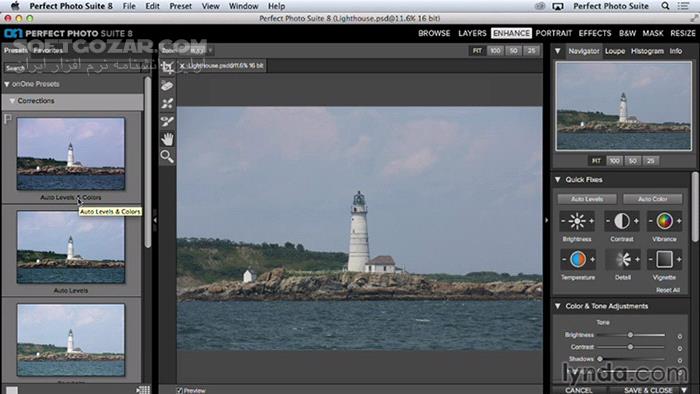This screenshot has height=394, width=700.
Task: Select the Crop tool
Action: tap(167, 68)
